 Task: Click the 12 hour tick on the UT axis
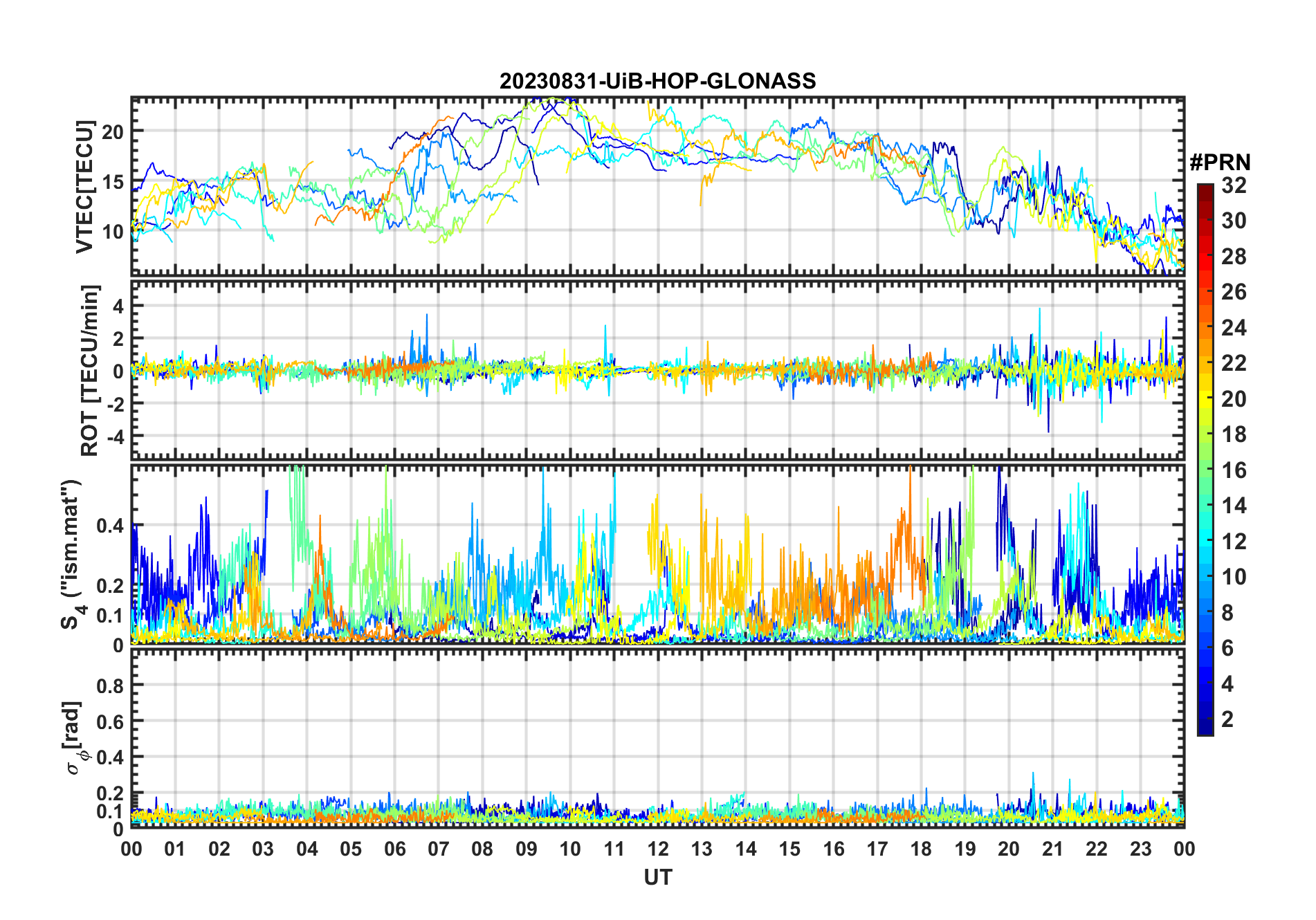click(x=657, y=849)
